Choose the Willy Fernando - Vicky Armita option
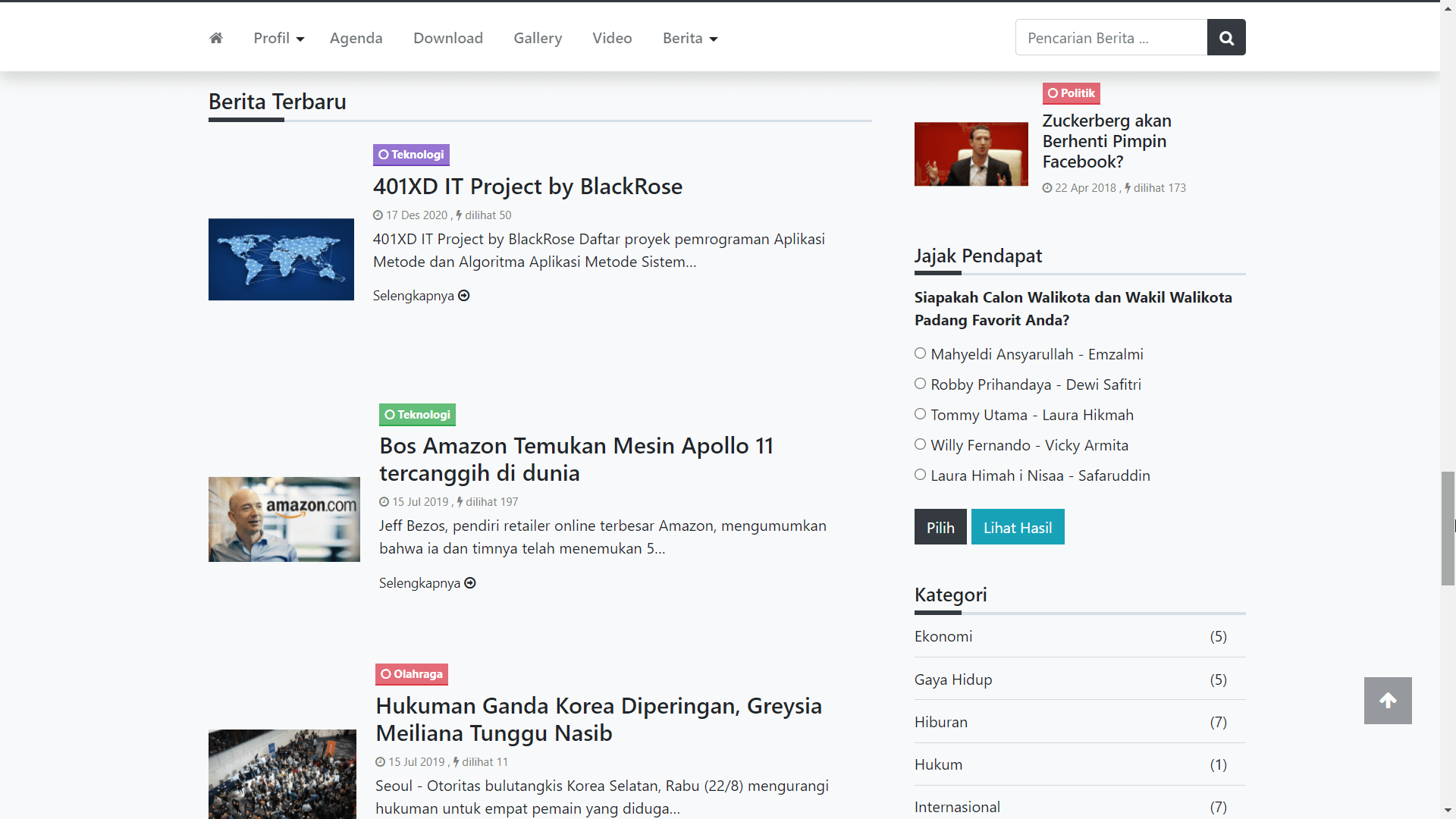This screenshot has width=1456, height=819. tap(920, 444)
